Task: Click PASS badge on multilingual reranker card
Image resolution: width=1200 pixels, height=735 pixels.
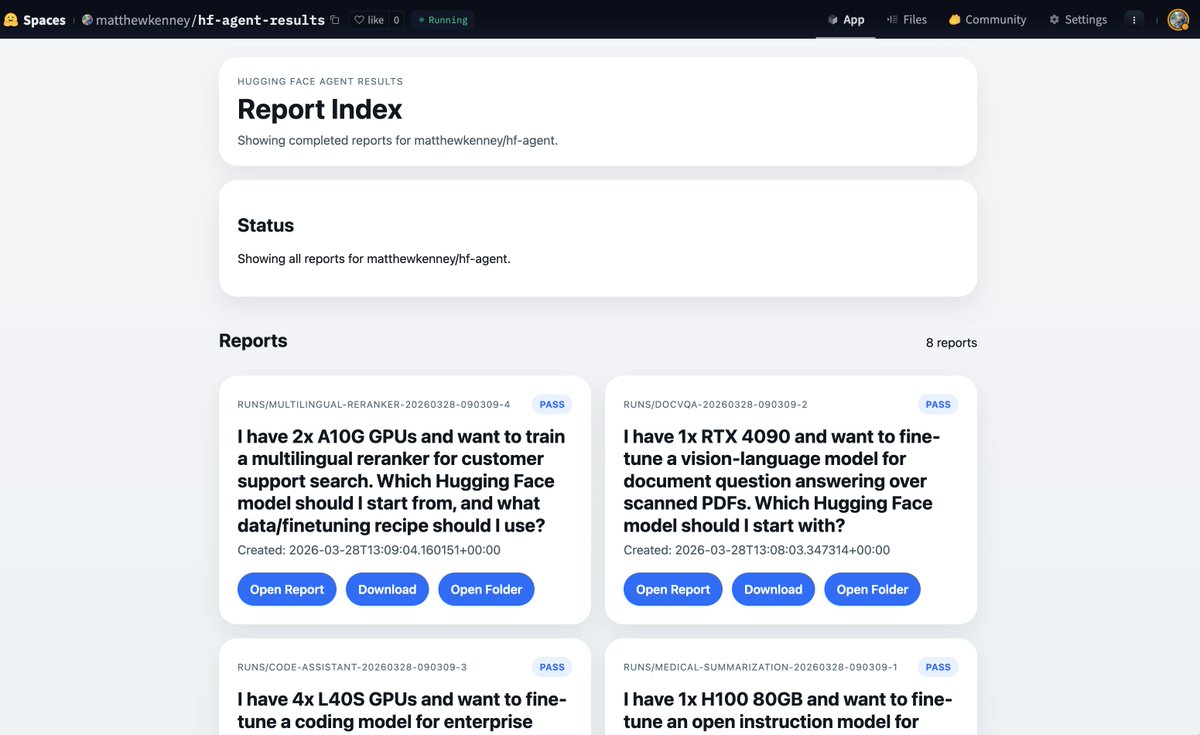Action: coord(552,405)
